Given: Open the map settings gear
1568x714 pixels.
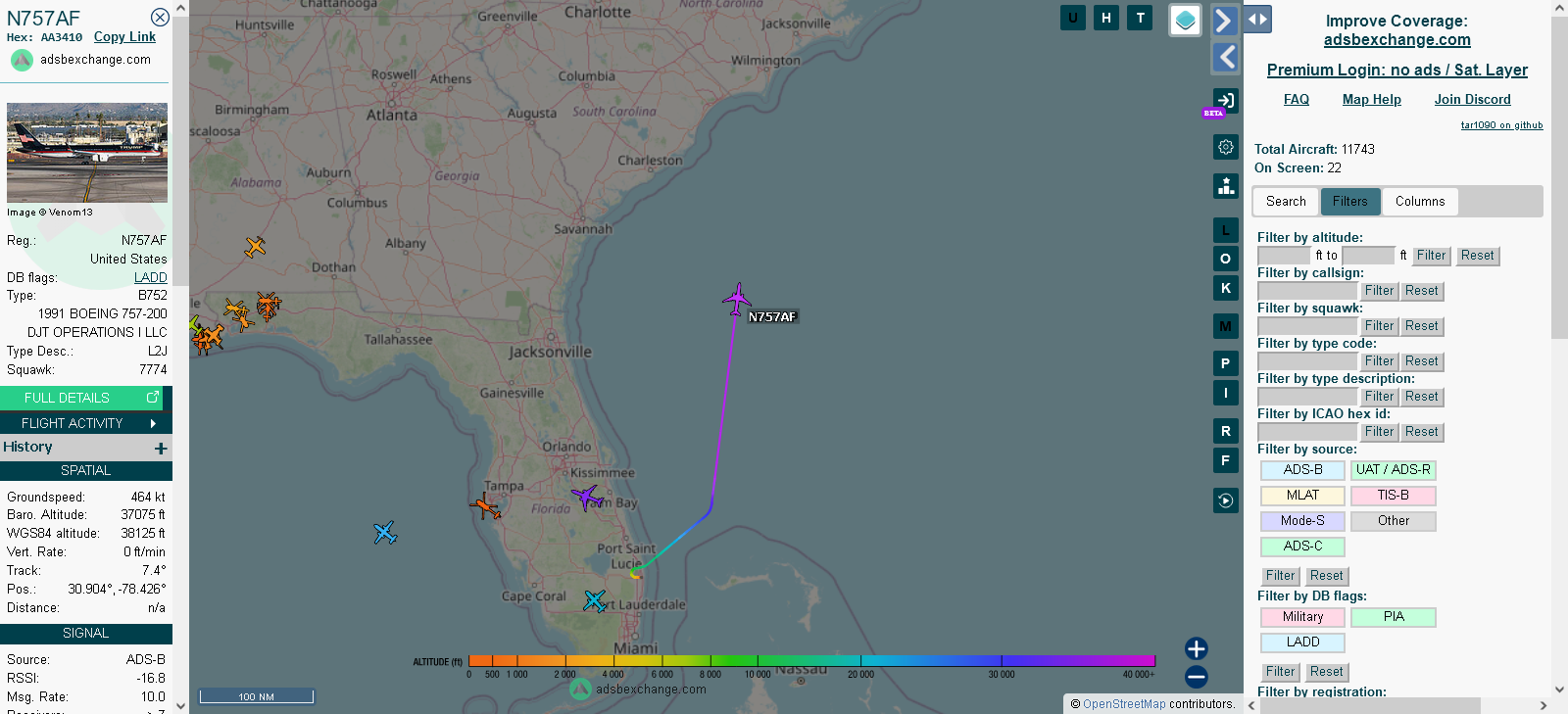Looking at the screenshot, I should pyautogui.click(x=1226, y=147).
